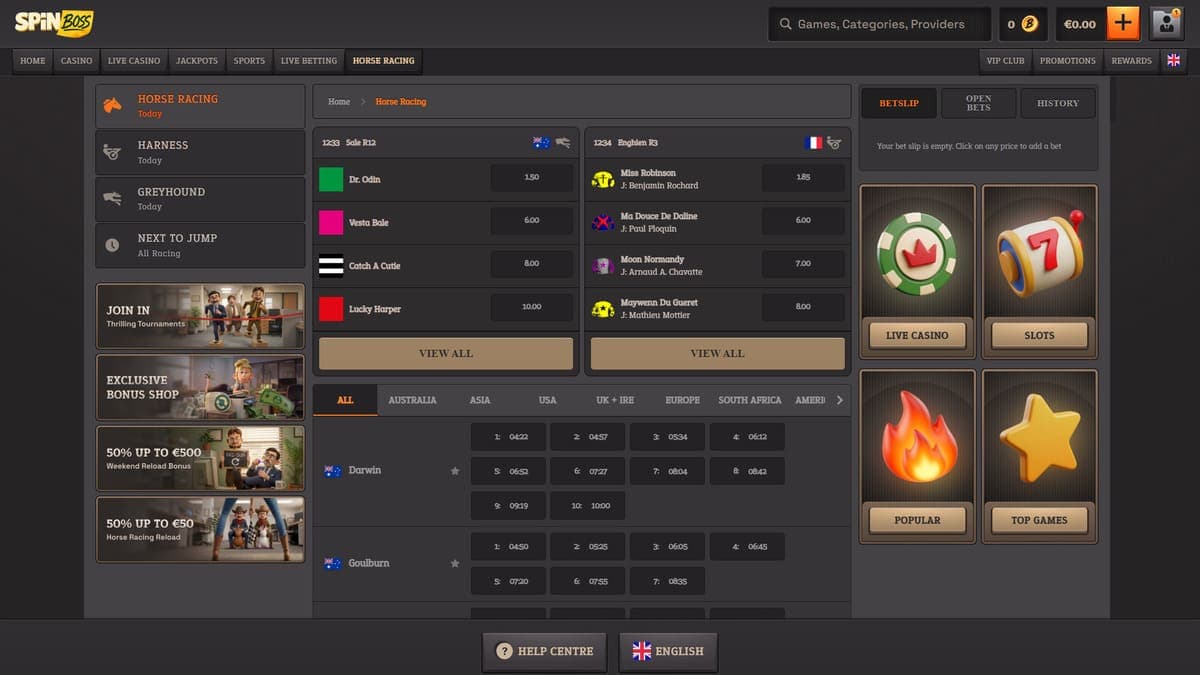This screenshot has width=1200, height=675.
Task: Select Dr. Odin green silk swatch
Action: 331,180
